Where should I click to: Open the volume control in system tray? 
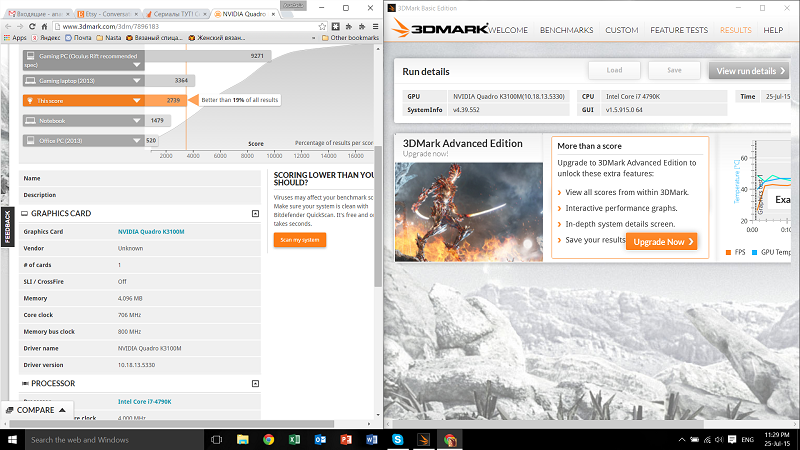pos(719,439)
